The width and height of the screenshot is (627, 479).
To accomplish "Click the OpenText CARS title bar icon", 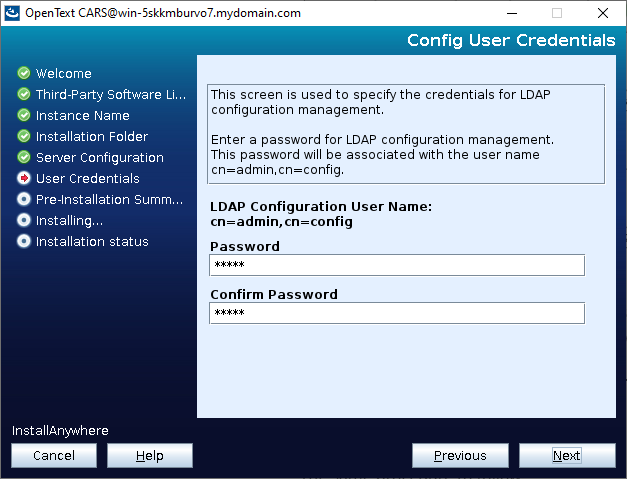I will coord(12,13).
